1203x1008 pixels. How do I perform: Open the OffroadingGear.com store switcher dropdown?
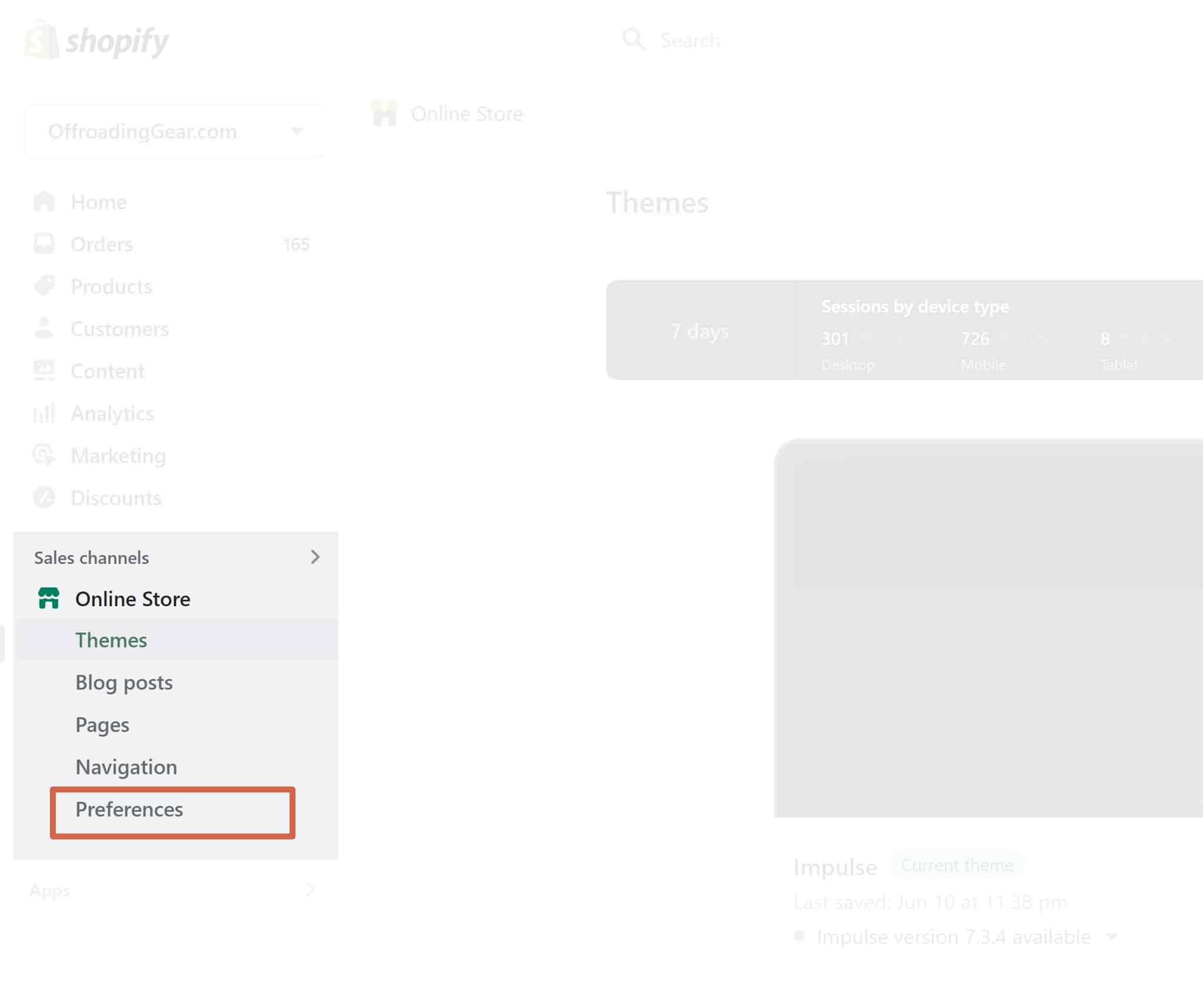(x=175, y=131)
